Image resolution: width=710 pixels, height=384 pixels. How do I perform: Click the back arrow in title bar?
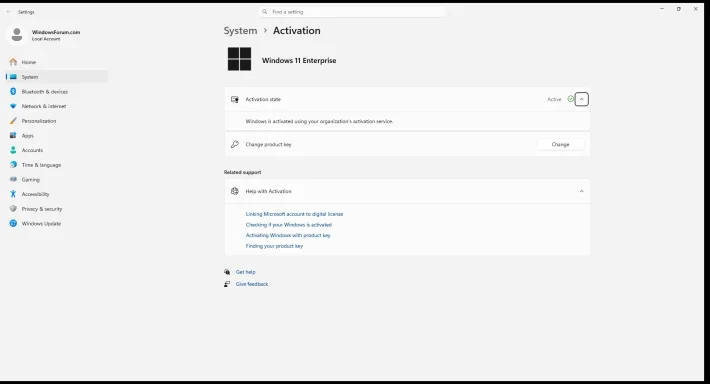(9, 12)
